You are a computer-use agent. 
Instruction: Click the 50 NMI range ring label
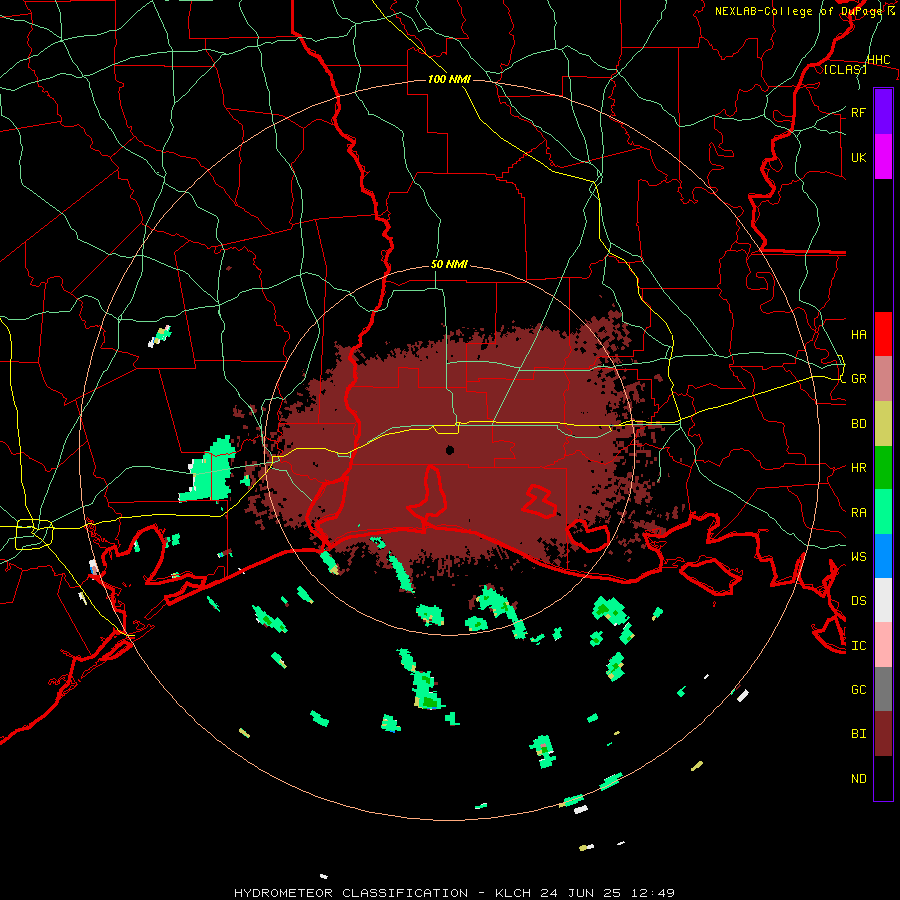(449, 265)
